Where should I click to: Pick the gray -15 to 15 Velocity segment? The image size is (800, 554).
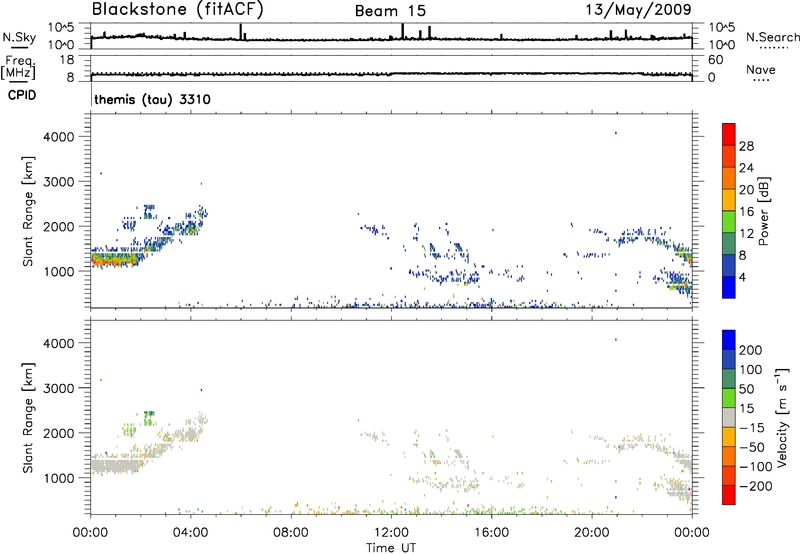pos(729,418)
